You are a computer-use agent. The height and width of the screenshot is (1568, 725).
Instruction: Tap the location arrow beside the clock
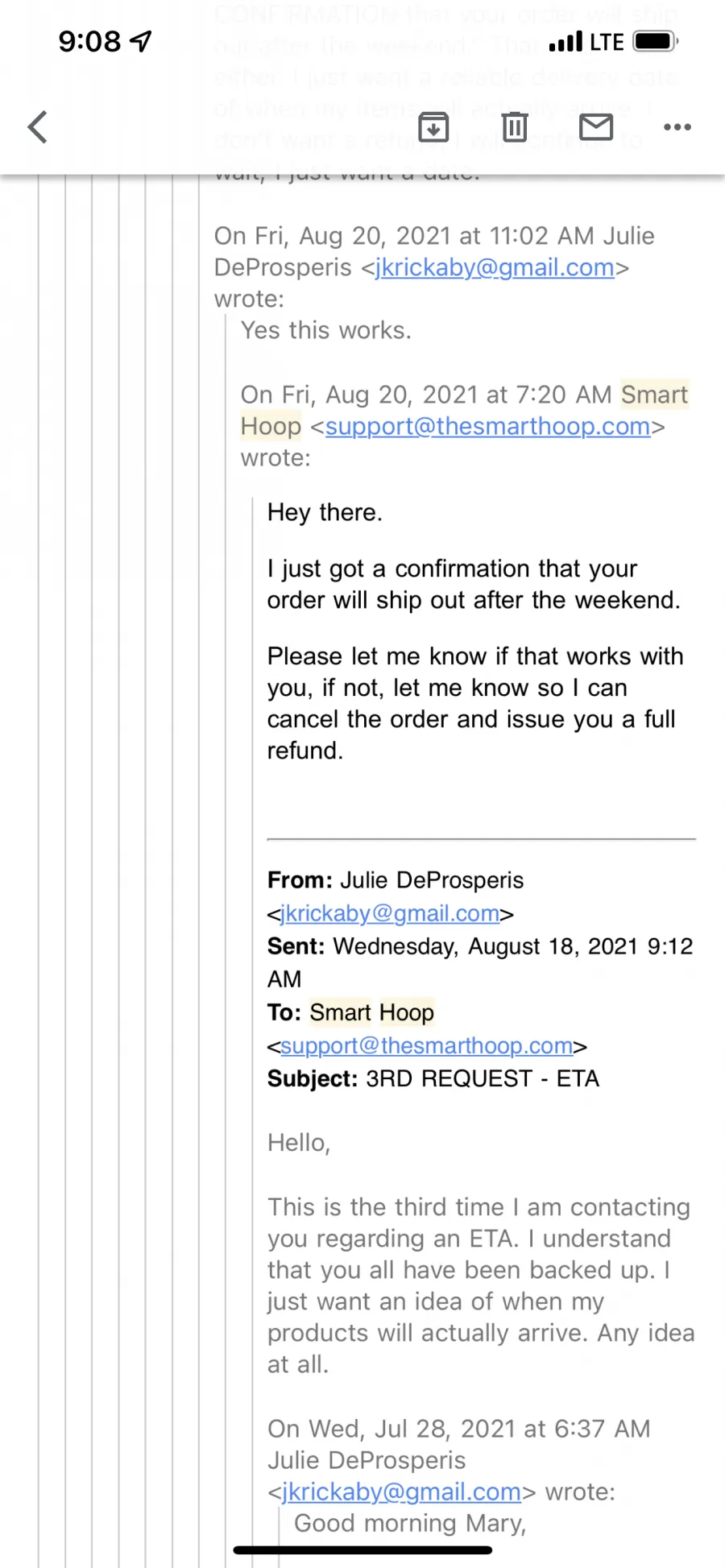141,41
